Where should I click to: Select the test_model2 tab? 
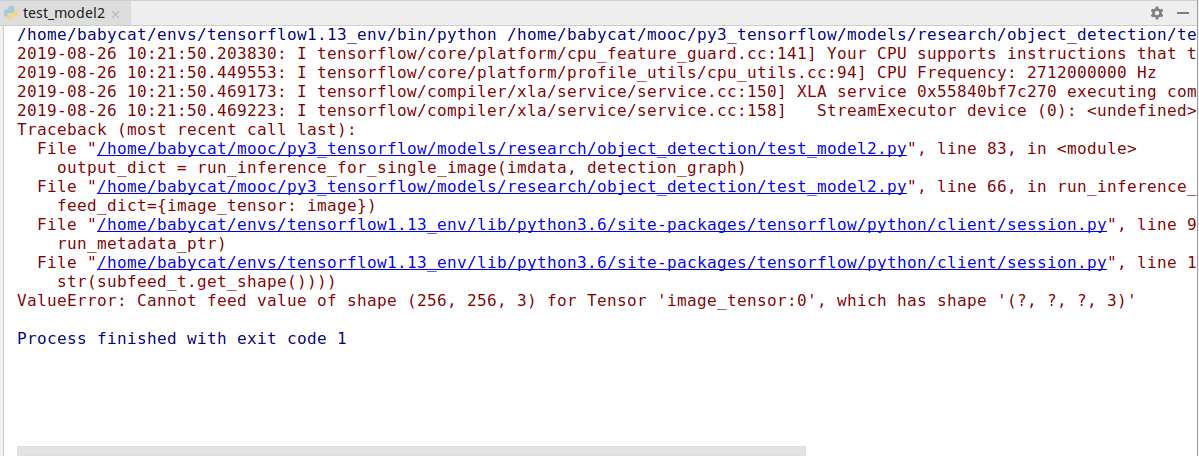[62, 13]
